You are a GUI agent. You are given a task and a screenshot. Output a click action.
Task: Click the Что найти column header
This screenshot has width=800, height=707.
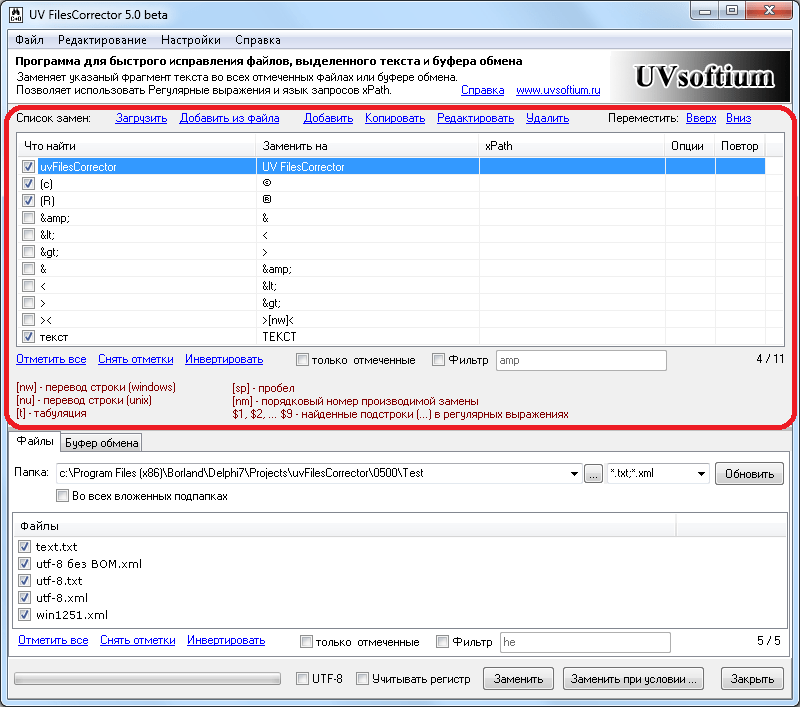tap(136, 146)
